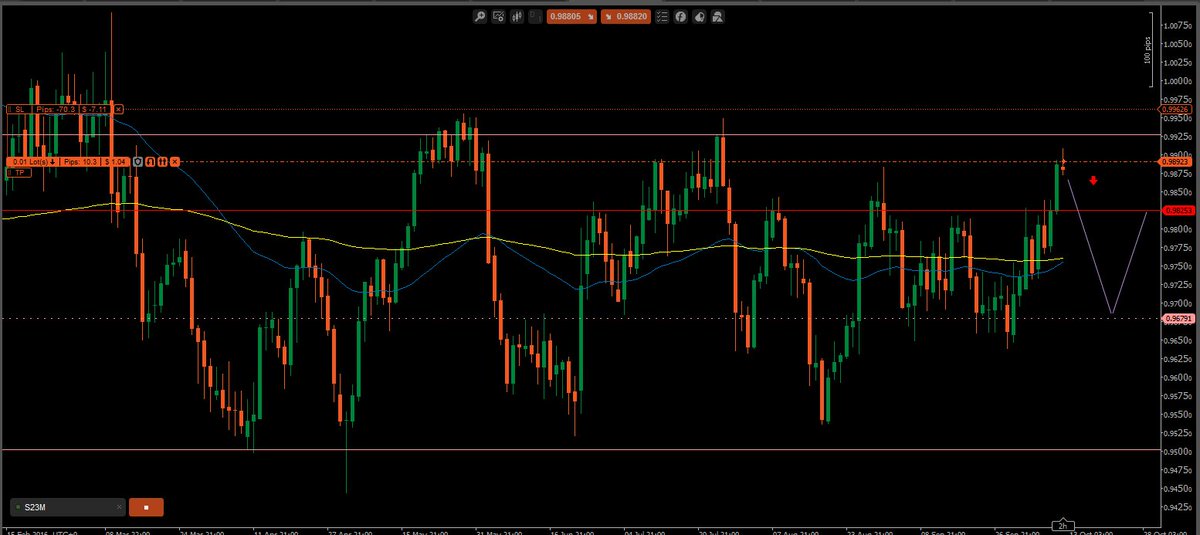Screen dimensions: 1200x535
Task: Click the zoom magnifier icon in the chart toolbar
Action: click(480, 17)
